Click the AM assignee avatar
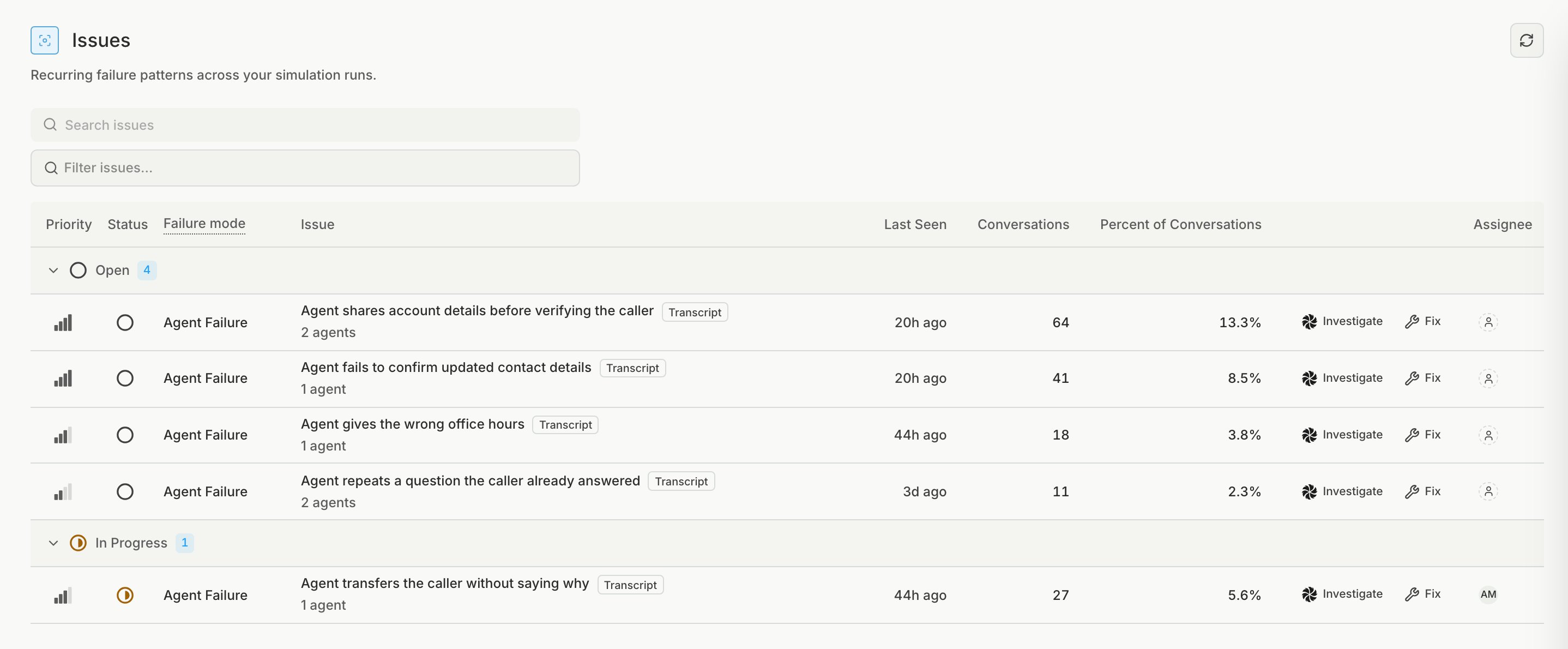 click(1488, 594)
